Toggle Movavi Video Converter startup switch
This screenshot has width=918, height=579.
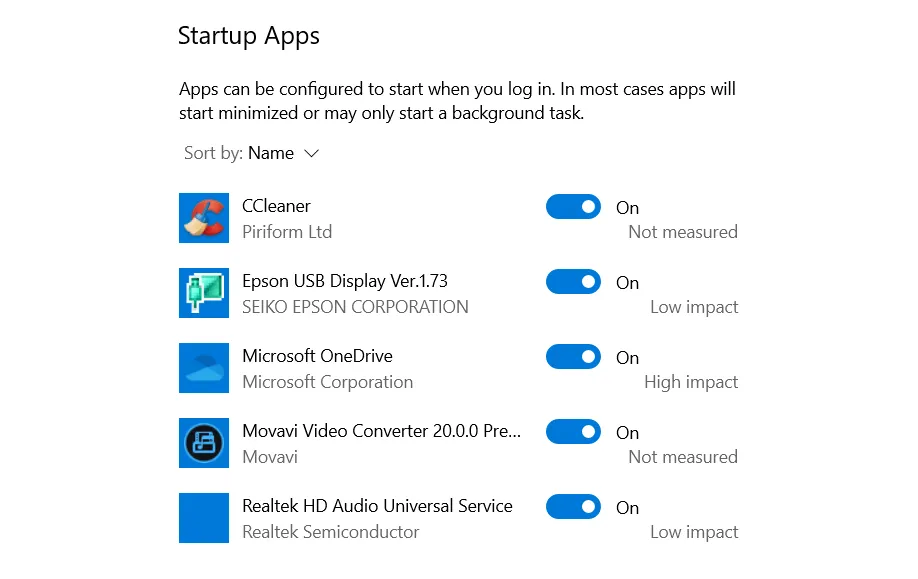(x=573, y=431)
